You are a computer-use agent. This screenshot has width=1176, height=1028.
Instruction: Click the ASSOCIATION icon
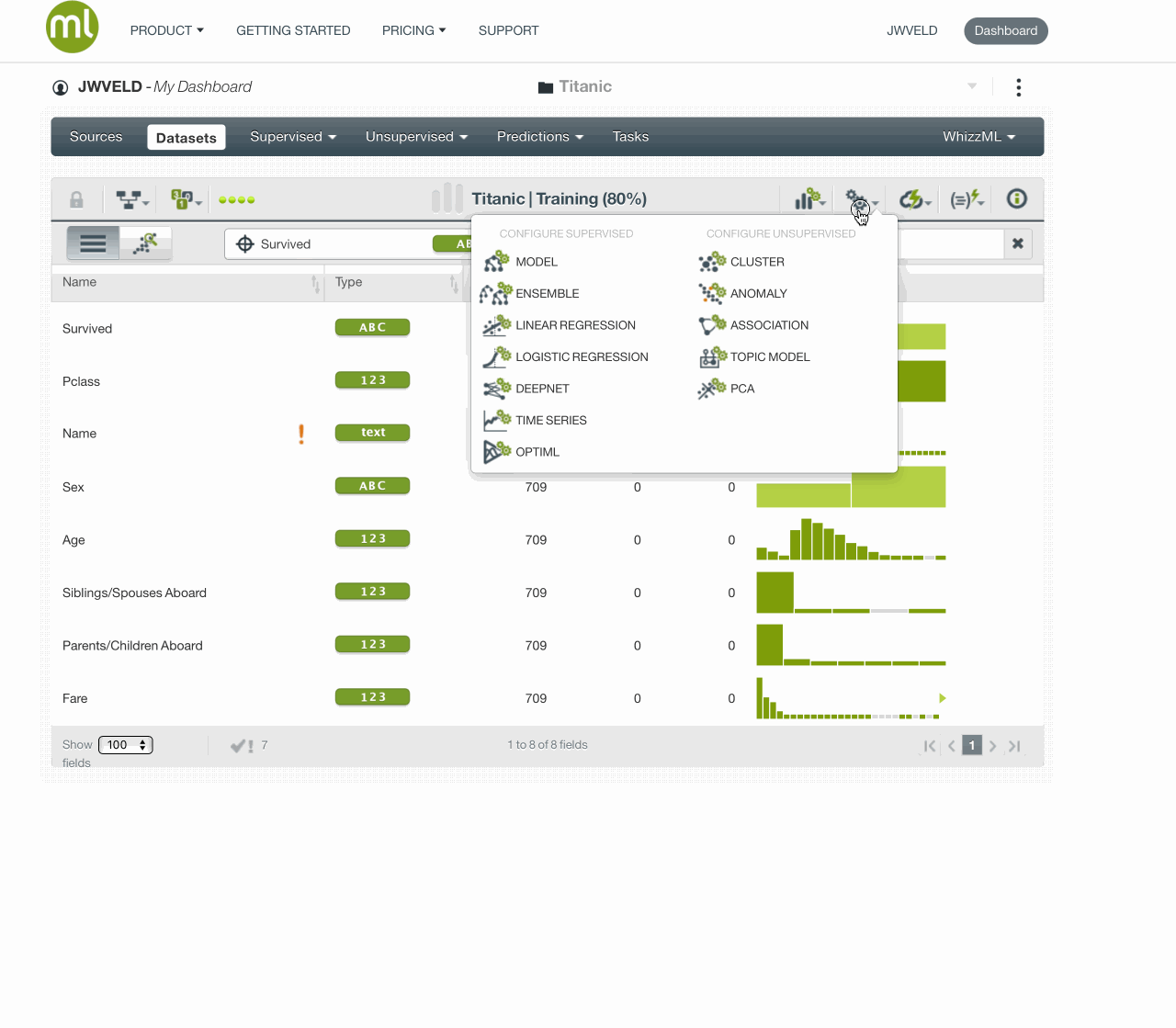point(712,325)
